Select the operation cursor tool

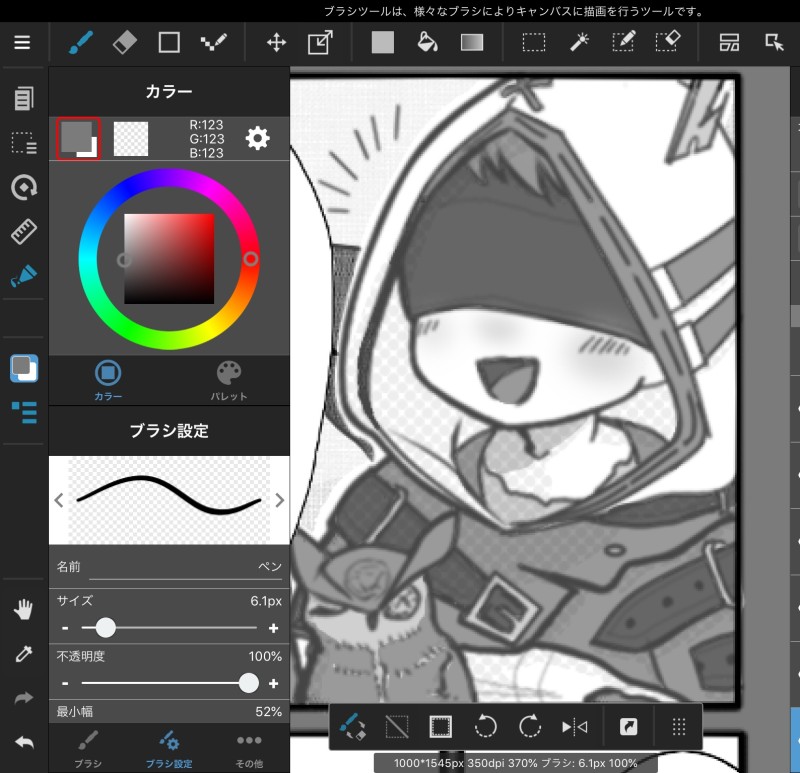point(774,42)
